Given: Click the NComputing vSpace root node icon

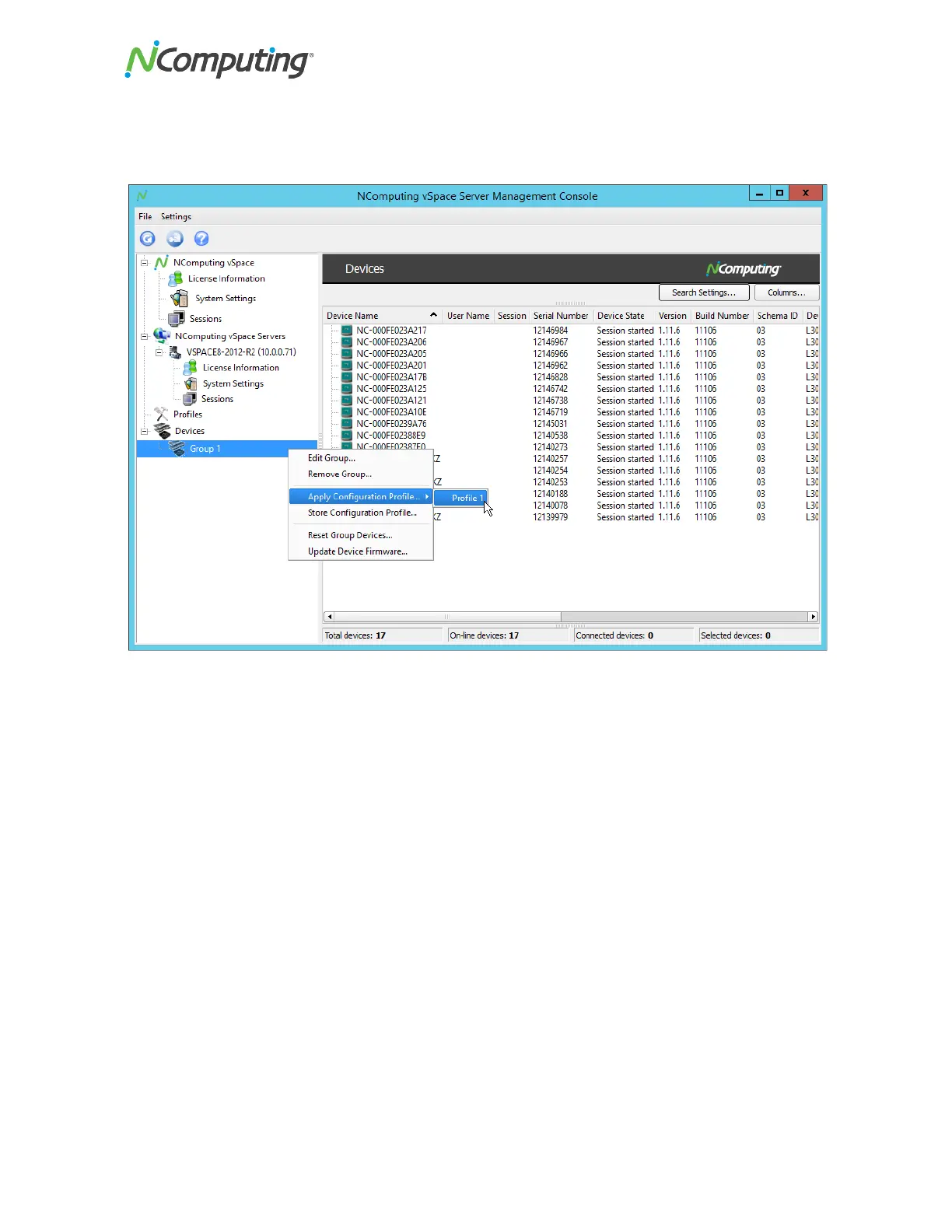Looking at the screenshot, I should coord(161,262).
